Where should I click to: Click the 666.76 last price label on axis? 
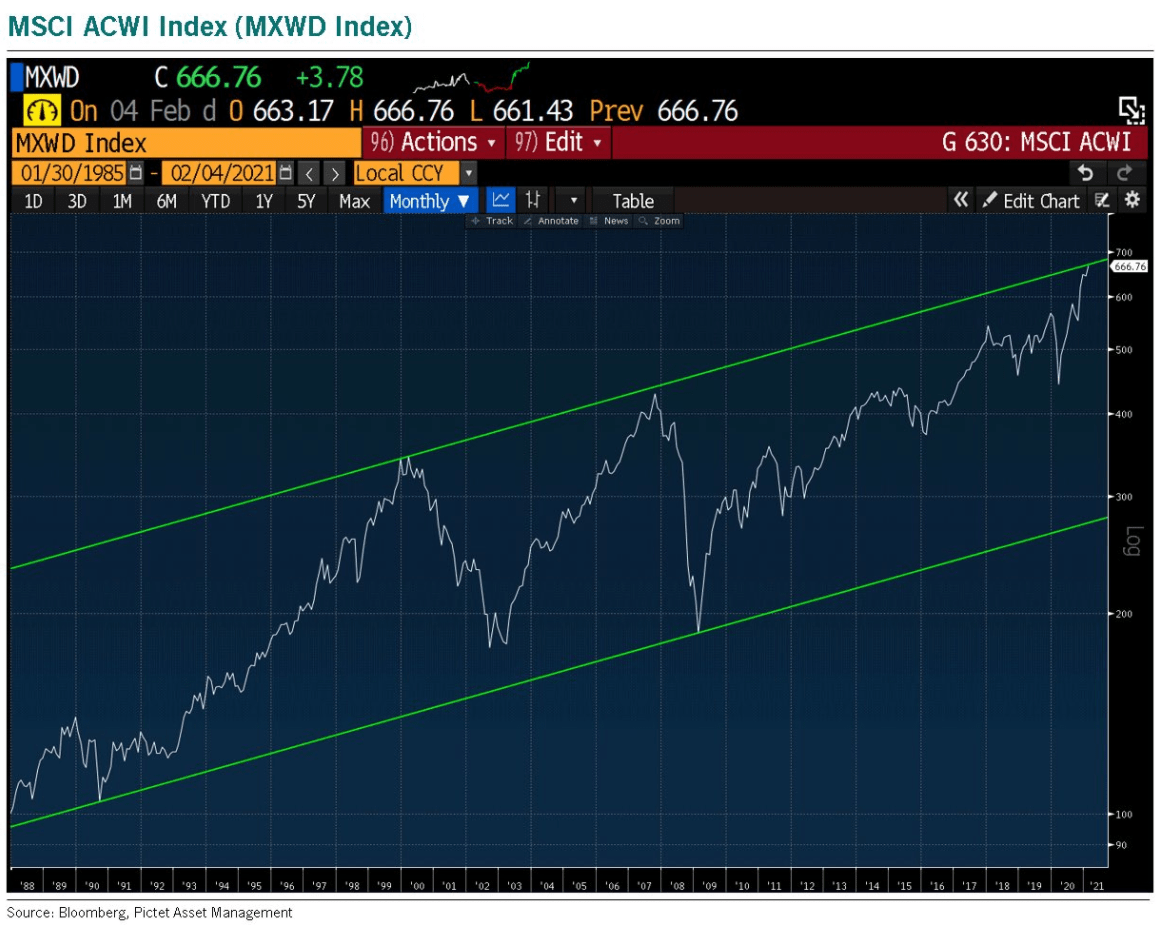[1129, 266]
